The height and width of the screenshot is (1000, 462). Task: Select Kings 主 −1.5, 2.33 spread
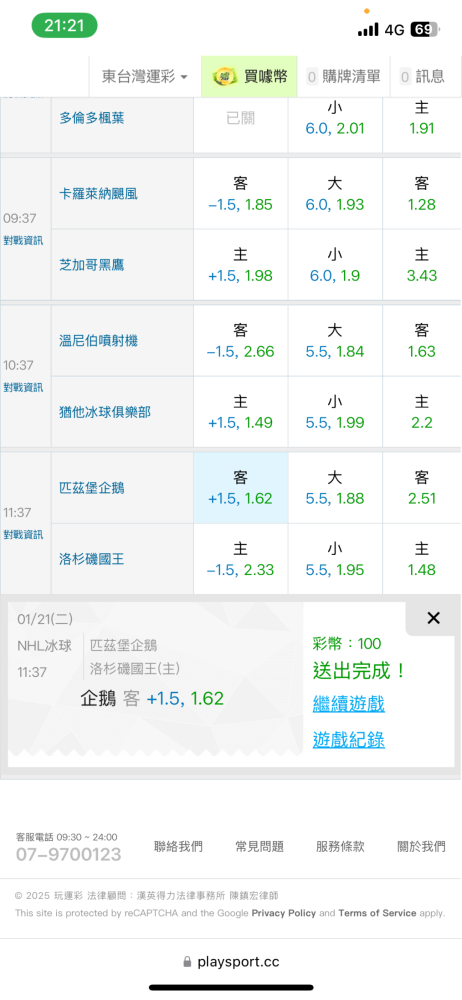(x=241, y=559)
